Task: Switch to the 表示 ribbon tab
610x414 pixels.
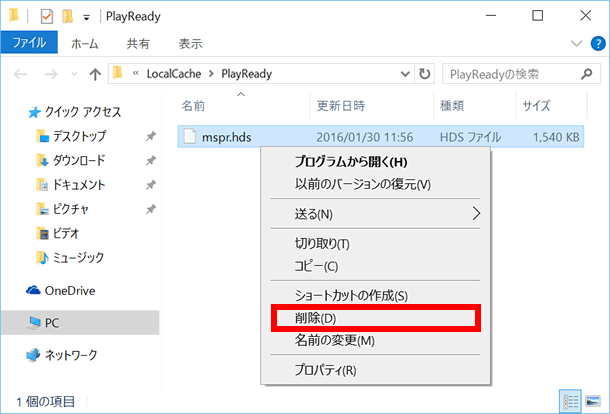Action: click(x=190, y=44)
